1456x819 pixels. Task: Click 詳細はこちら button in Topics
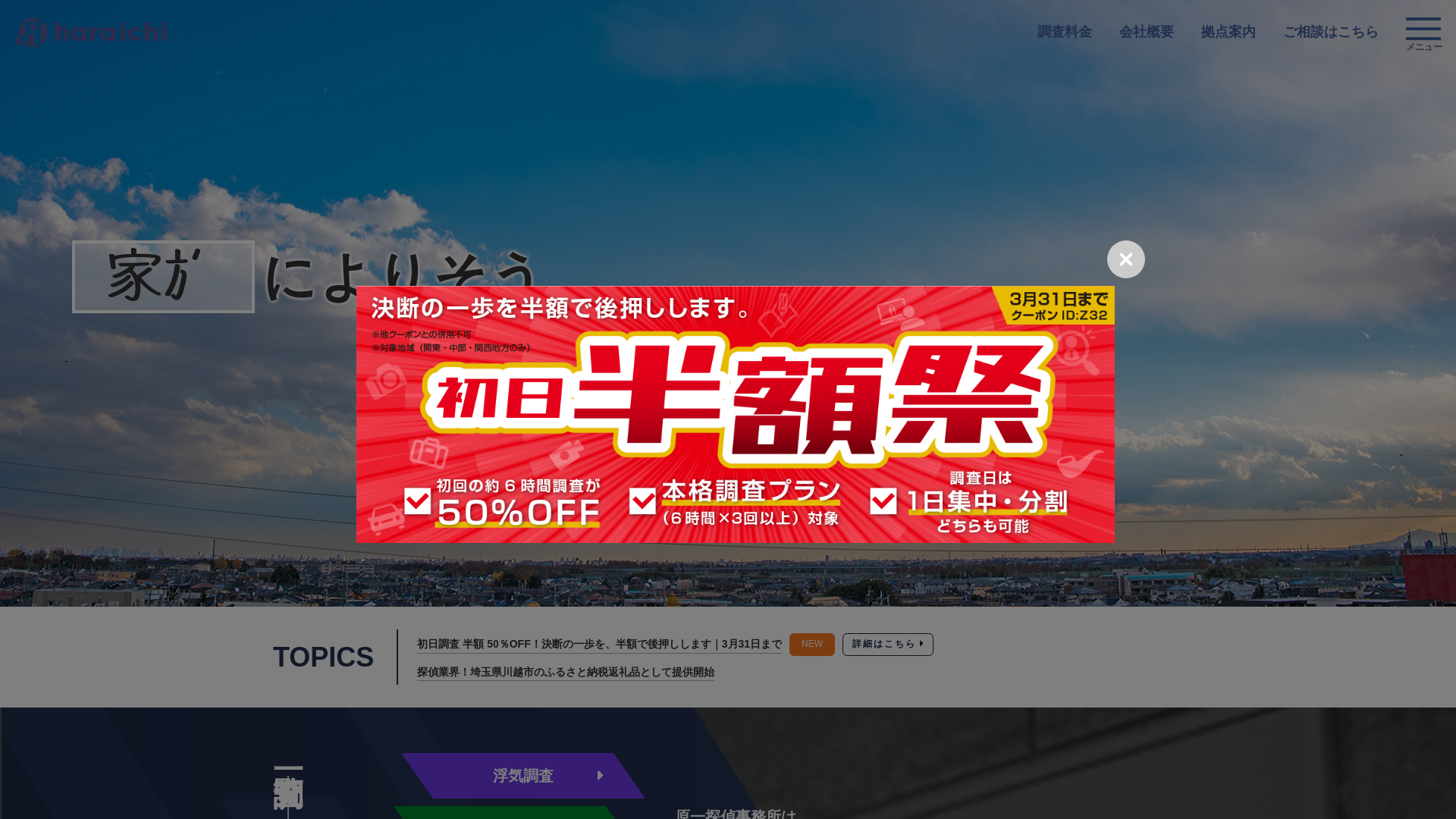pyautogui.click(x=887, y=645)
